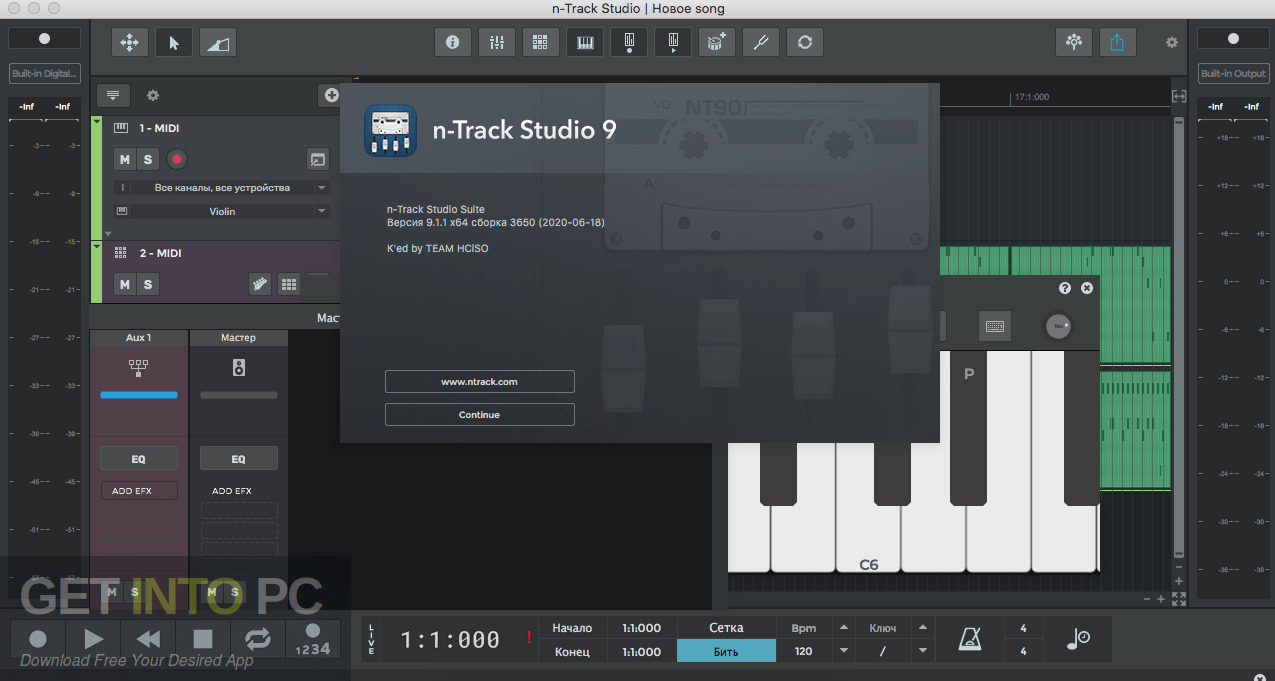This screenshot has height=681, width=1275.
Task: Raise key with up arrow
Action: tap(922, 628)
